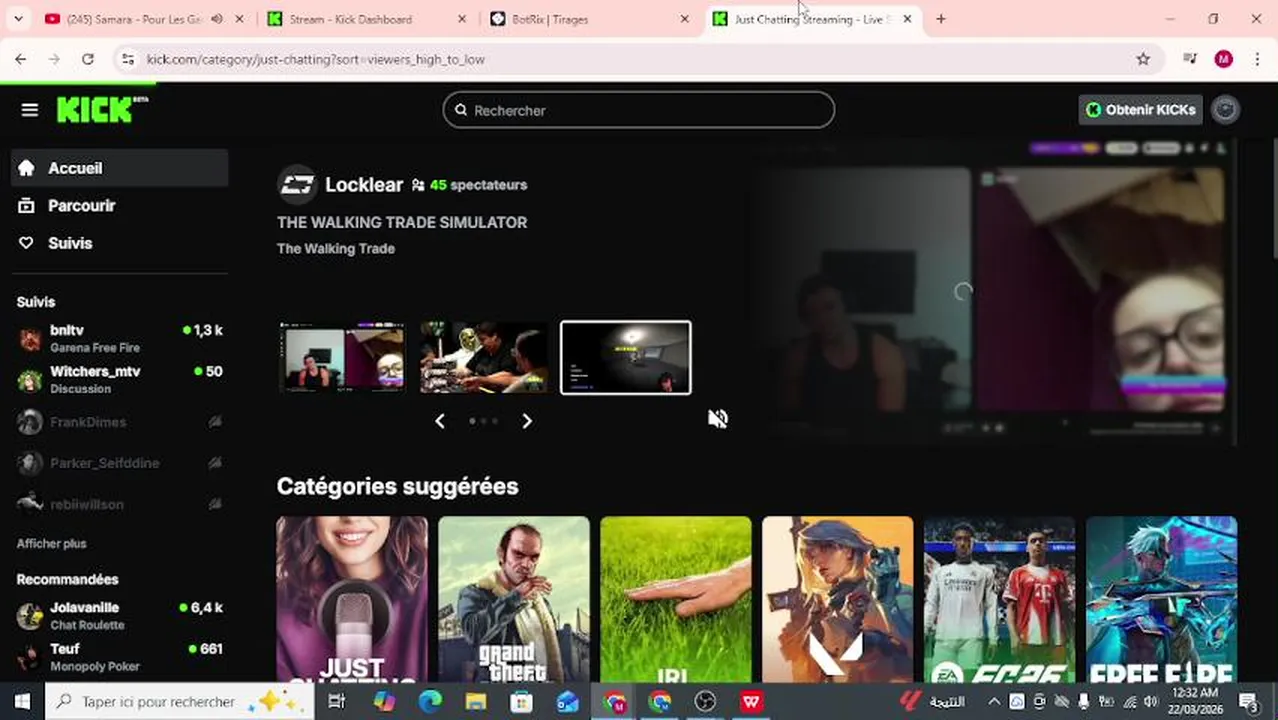1278x720 pixels.
Task: Click the KICK logo
Action: (101, 109)
